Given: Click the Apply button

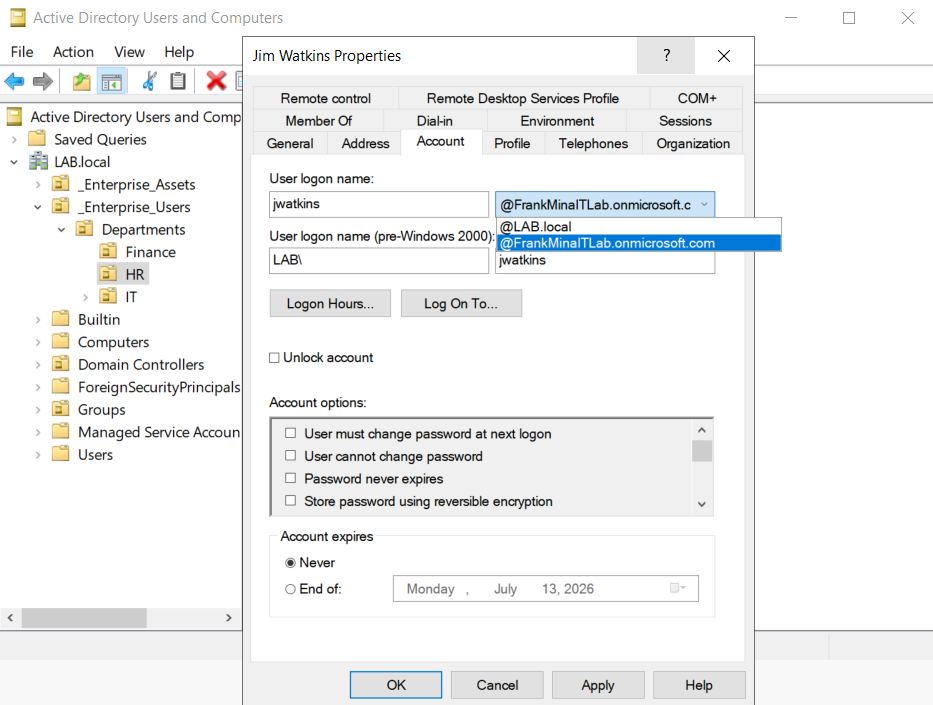Looking at the screenshot, I should [x=598, y=685].
